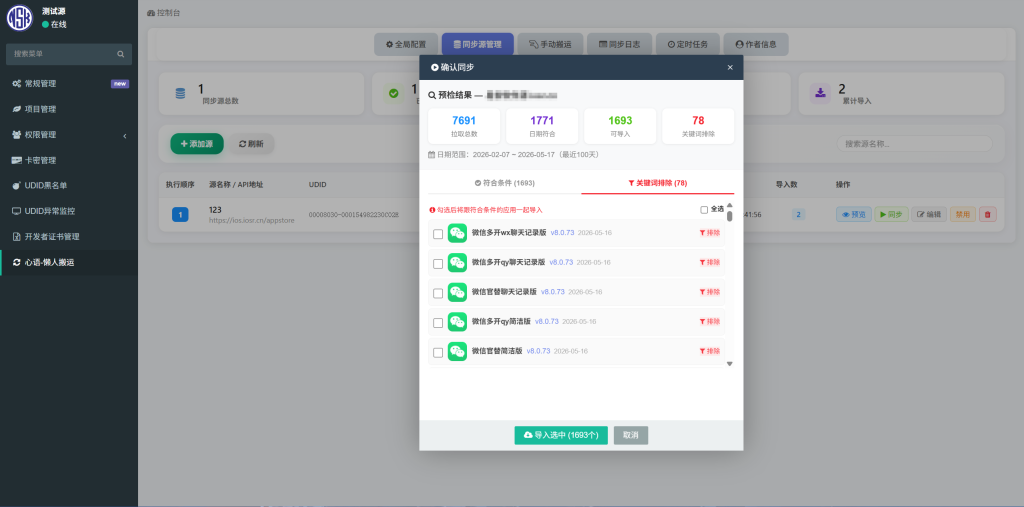Click the 排除 tag on 微信官替简洁版
This screenshot has width=1024, height=507.
(x=710, y=351)
